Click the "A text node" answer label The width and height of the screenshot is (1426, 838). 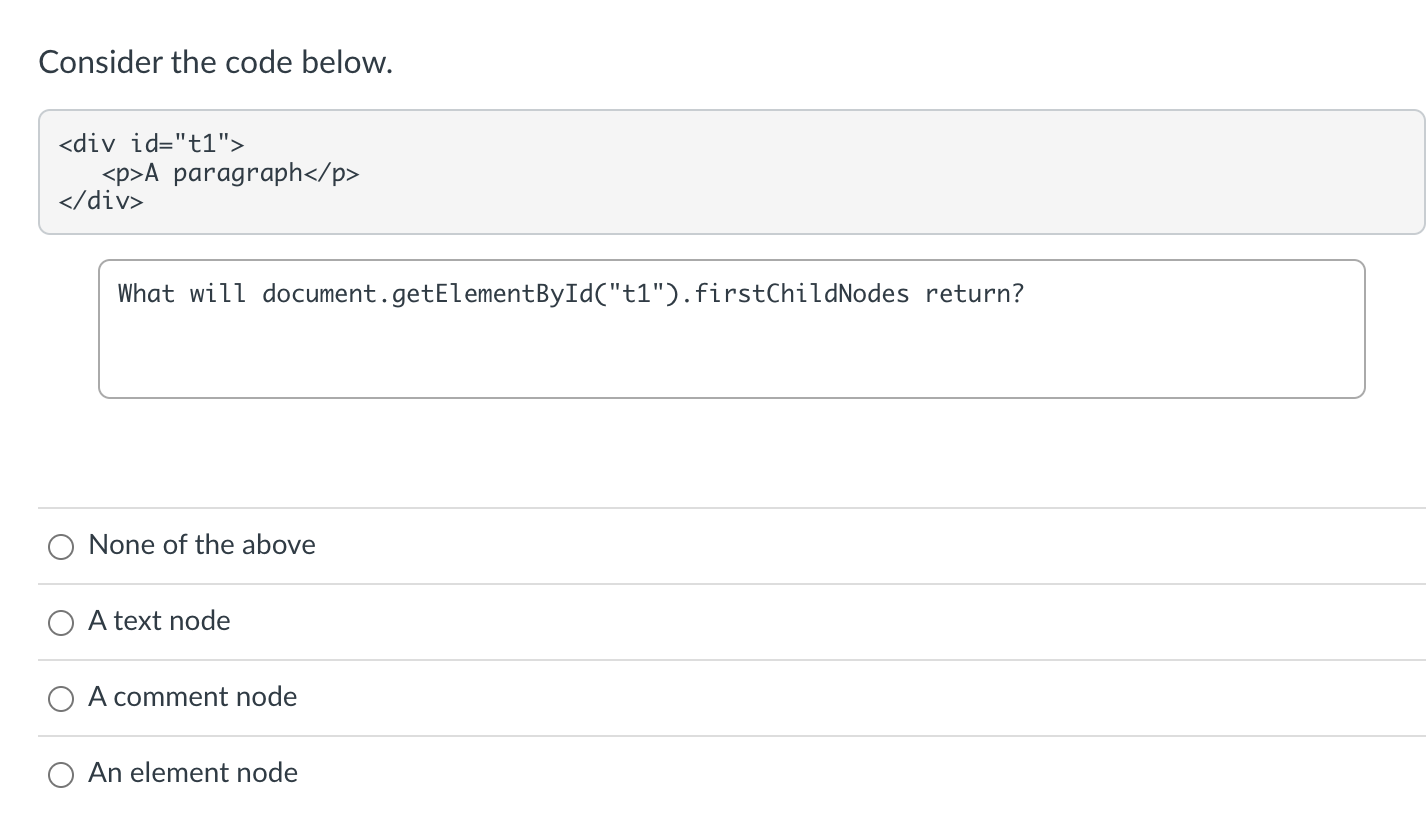pyautogui.click(x=159, y=621)
